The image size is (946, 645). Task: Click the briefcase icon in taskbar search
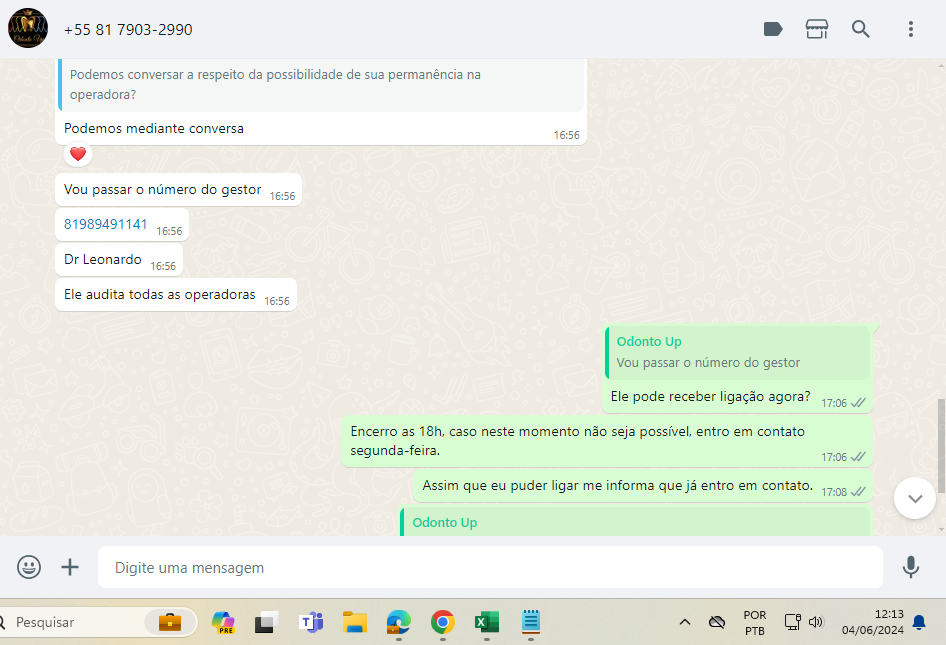[170, 622]
